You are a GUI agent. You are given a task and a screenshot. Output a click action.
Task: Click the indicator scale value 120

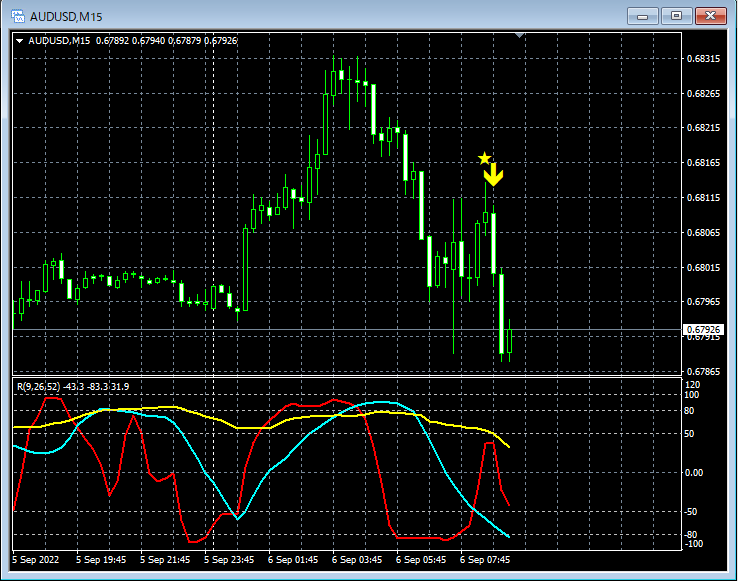[x=692, y=385]
